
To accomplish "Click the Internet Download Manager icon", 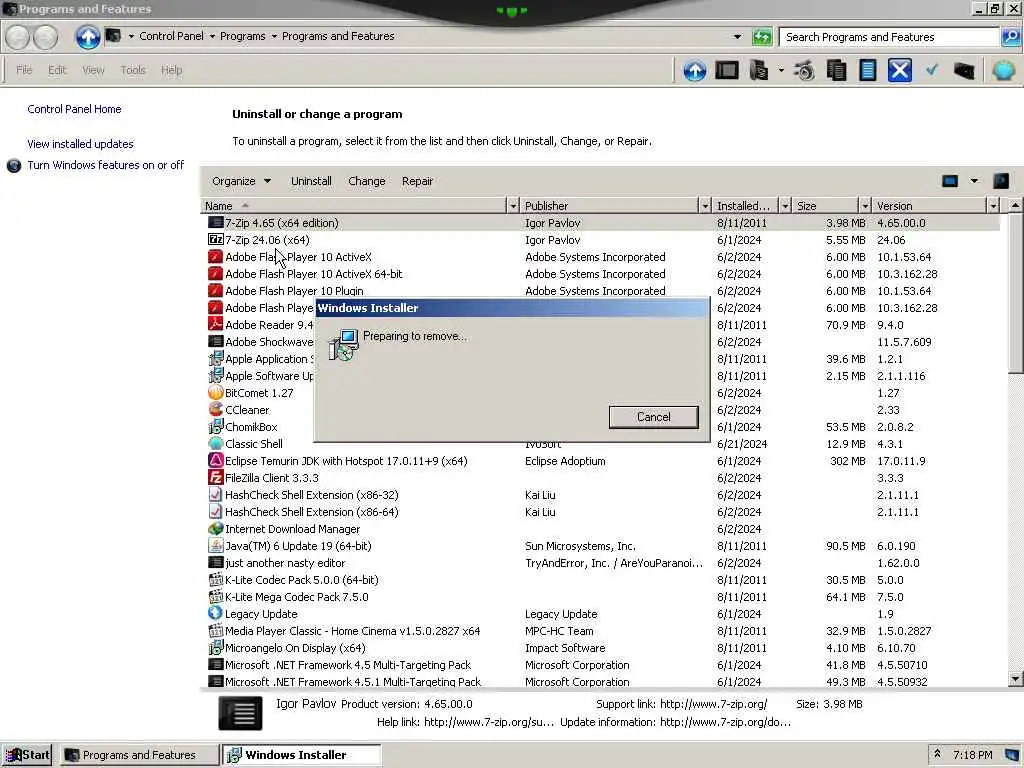I will [216, 528].
